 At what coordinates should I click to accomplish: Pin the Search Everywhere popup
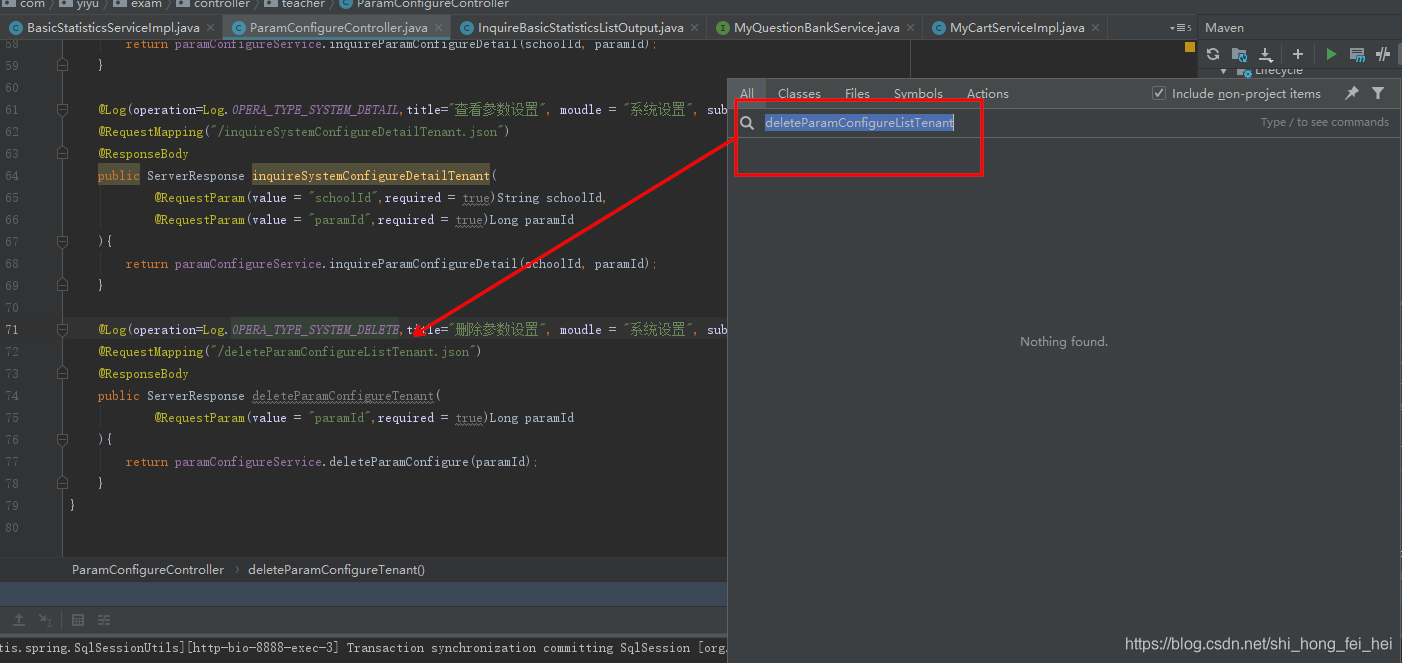tap(1351, 93)
